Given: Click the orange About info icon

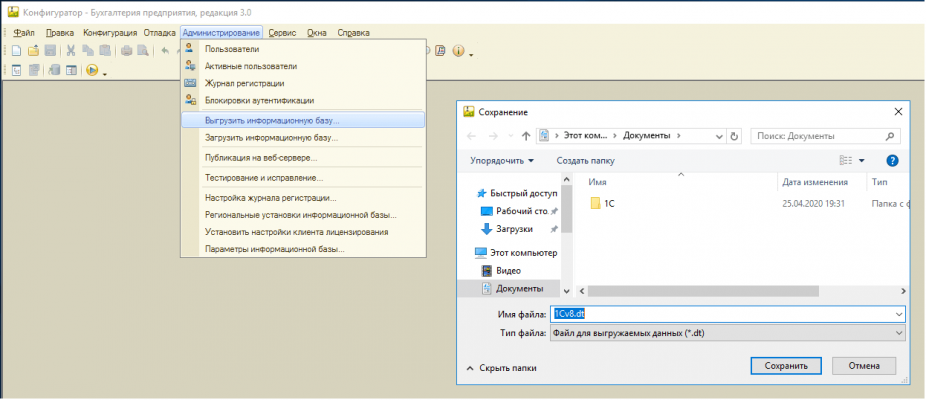Looking at the screenshot, I should (x=458, y=51).
